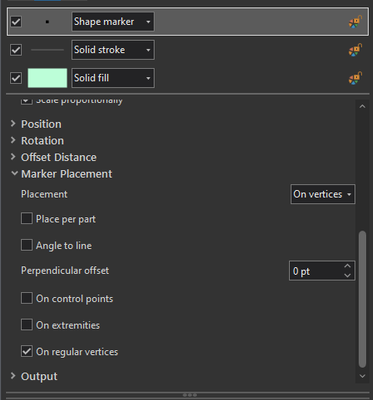Open the Placement On vertices dropdown
The image size is (373, 400).
click(x=323, y=194)
